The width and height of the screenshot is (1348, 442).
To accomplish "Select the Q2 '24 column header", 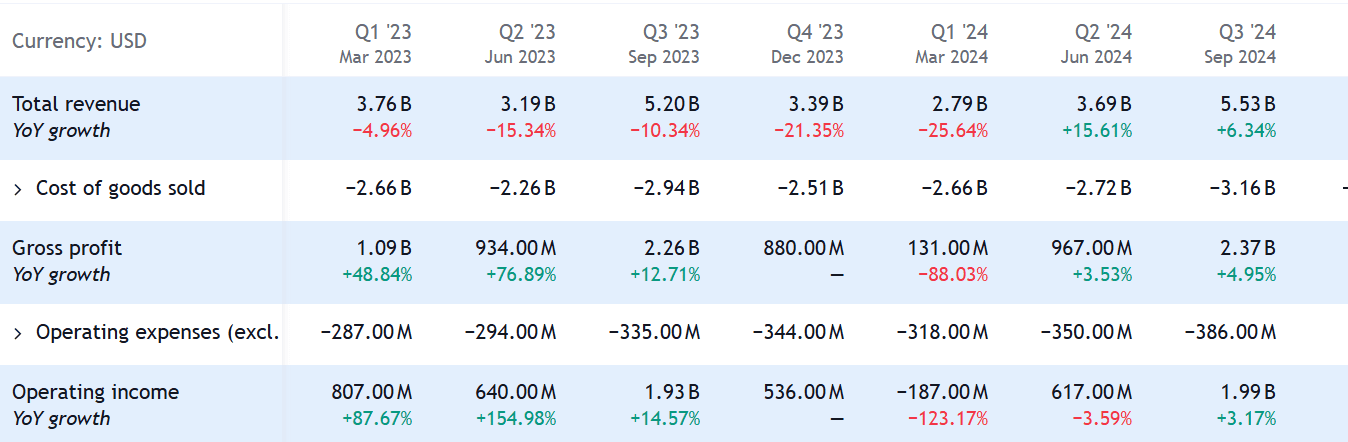I will pos(1096,44).
